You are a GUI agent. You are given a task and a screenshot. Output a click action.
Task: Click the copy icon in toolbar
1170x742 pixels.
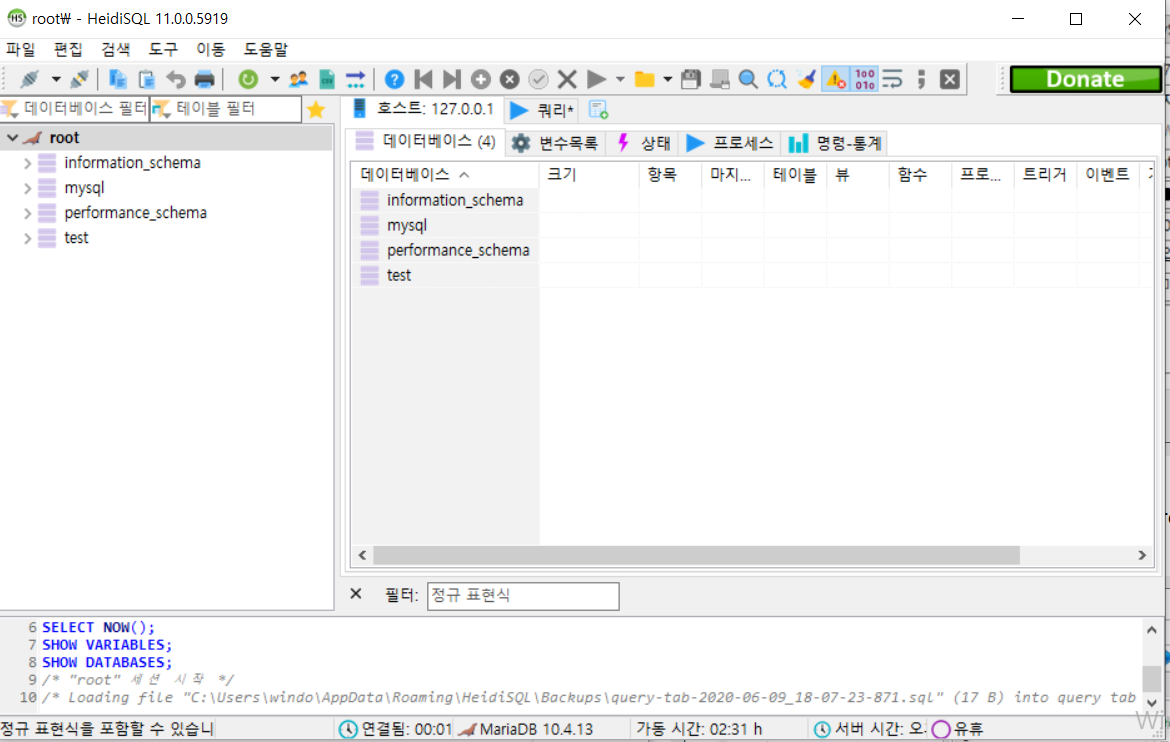click(117, 79)
